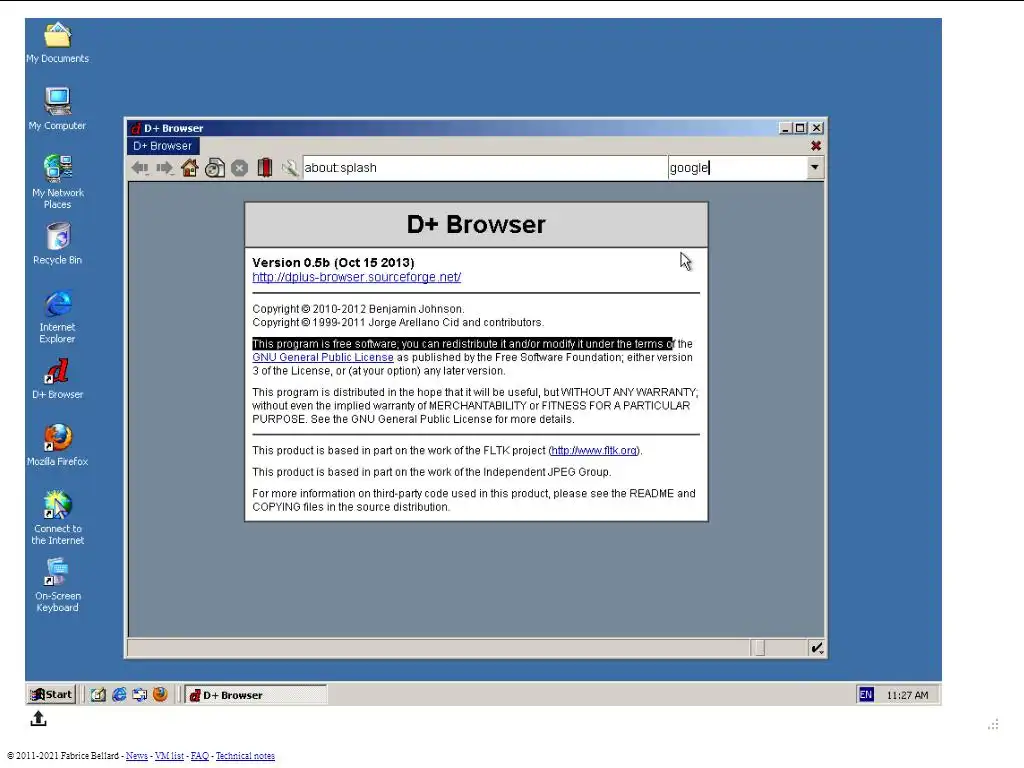Image resolution: width=1024 pixels, height=768 pixels.
Task: Click the Version 0.5b (Oct 15 2013) text
Action: tap(333, 263)
